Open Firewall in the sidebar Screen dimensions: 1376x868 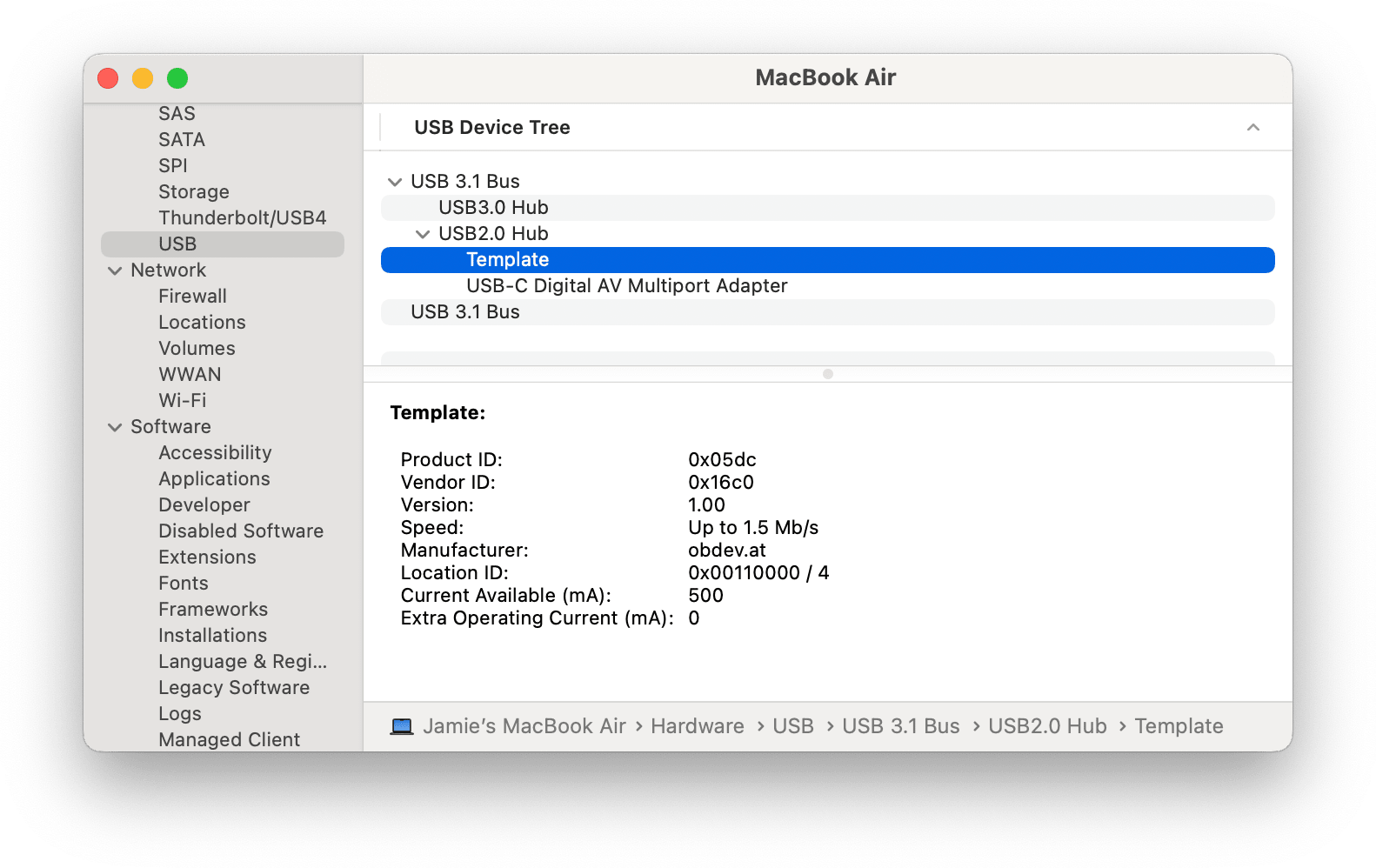click(x=192, y=297)
